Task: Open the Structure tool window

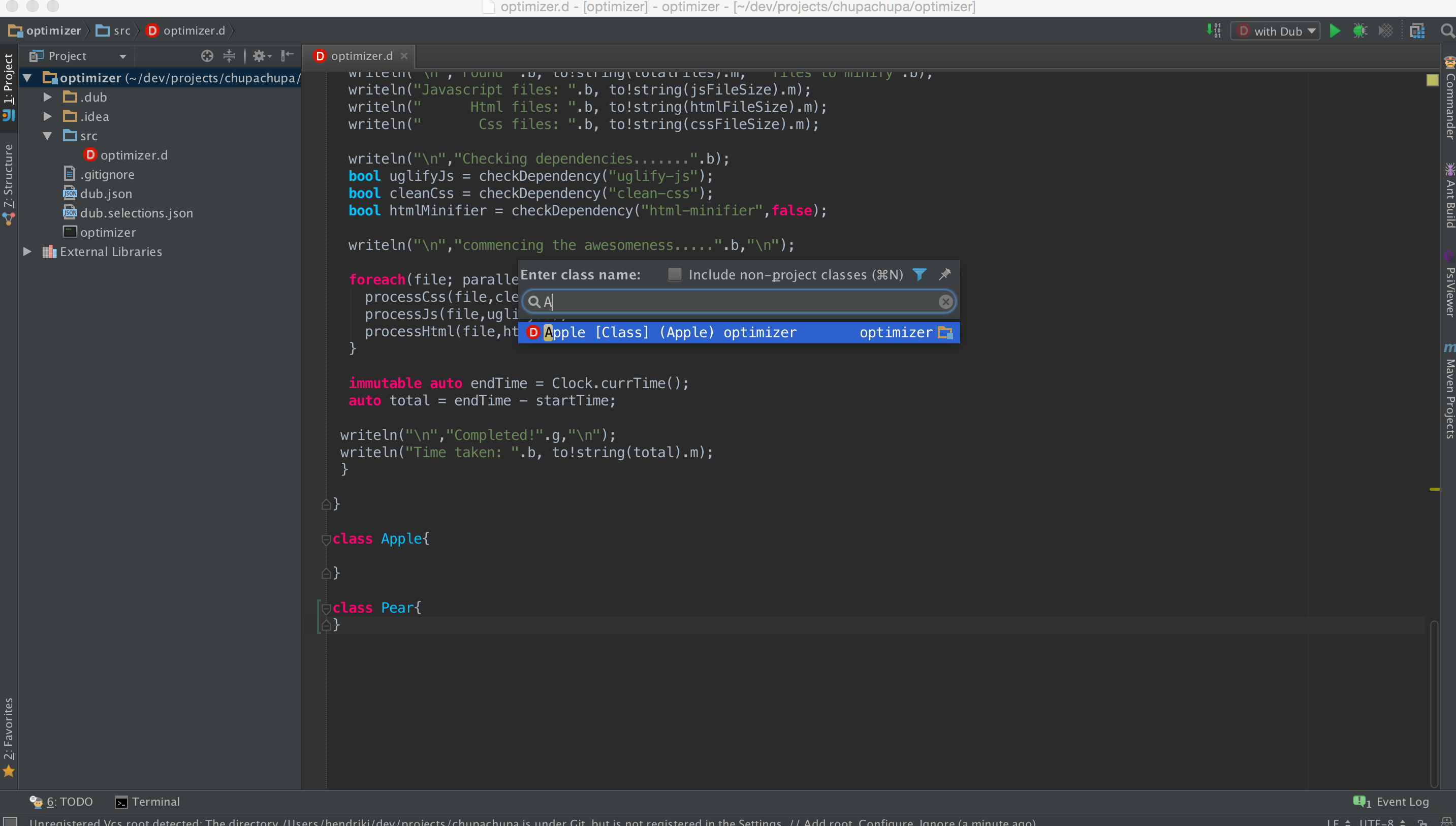Action: (9, 184)
